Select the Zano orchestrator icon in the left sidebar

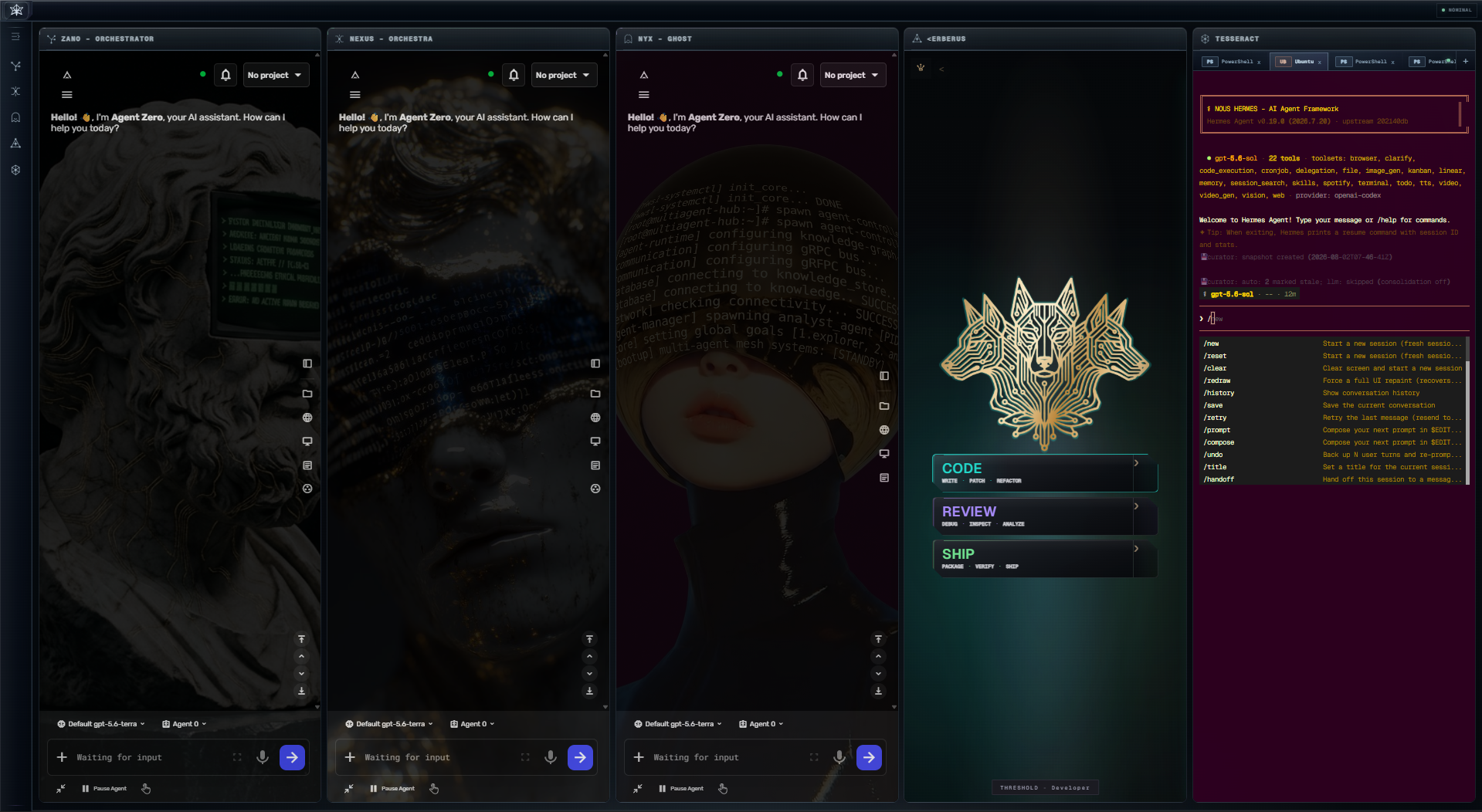[x=15, y=66]
